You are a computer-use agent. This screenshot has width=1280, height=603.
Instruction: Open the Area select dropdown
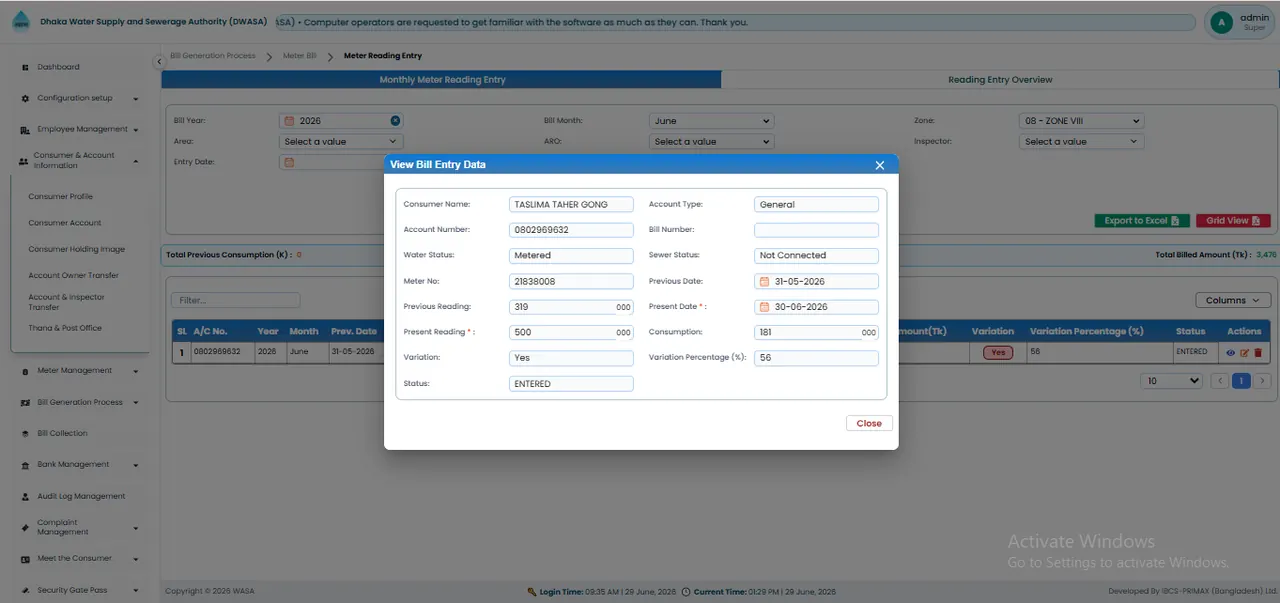pyautogui.click(x=341, y=142)
